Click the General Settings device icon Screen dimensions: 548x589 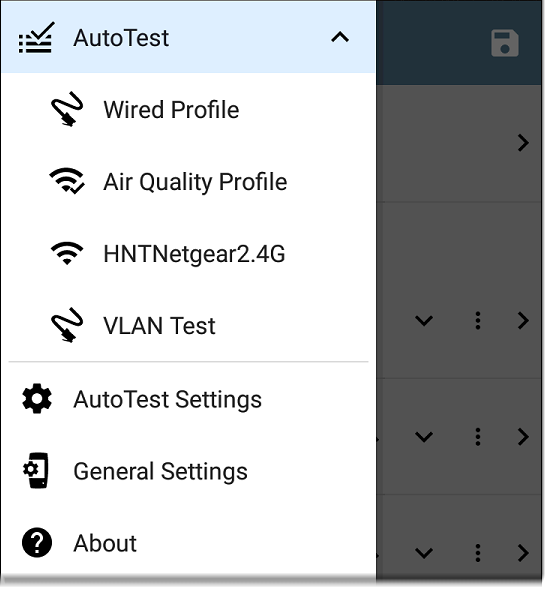36,470
